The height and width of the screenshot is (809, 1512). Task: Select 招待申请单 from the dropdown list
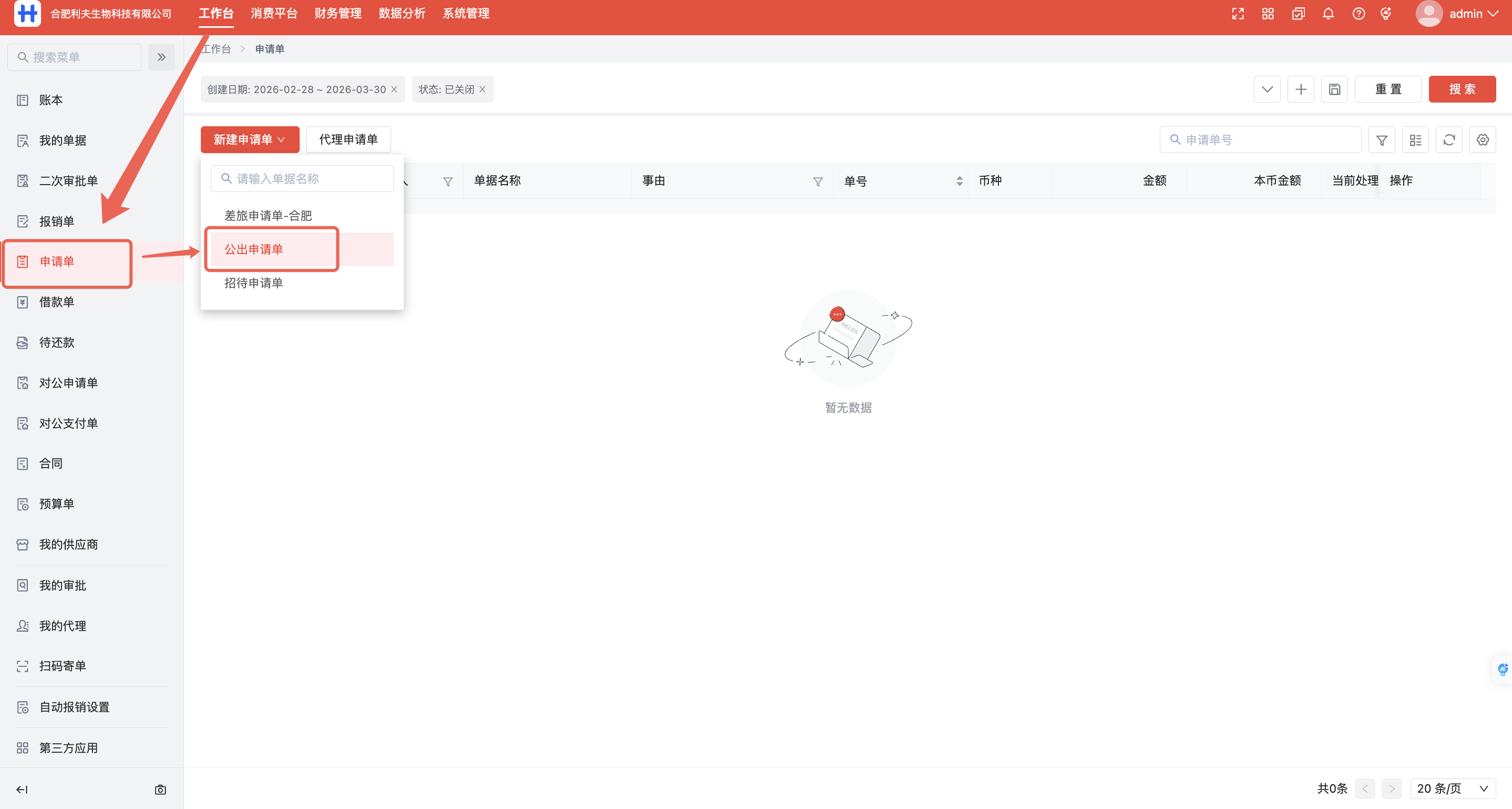point(253,283)
